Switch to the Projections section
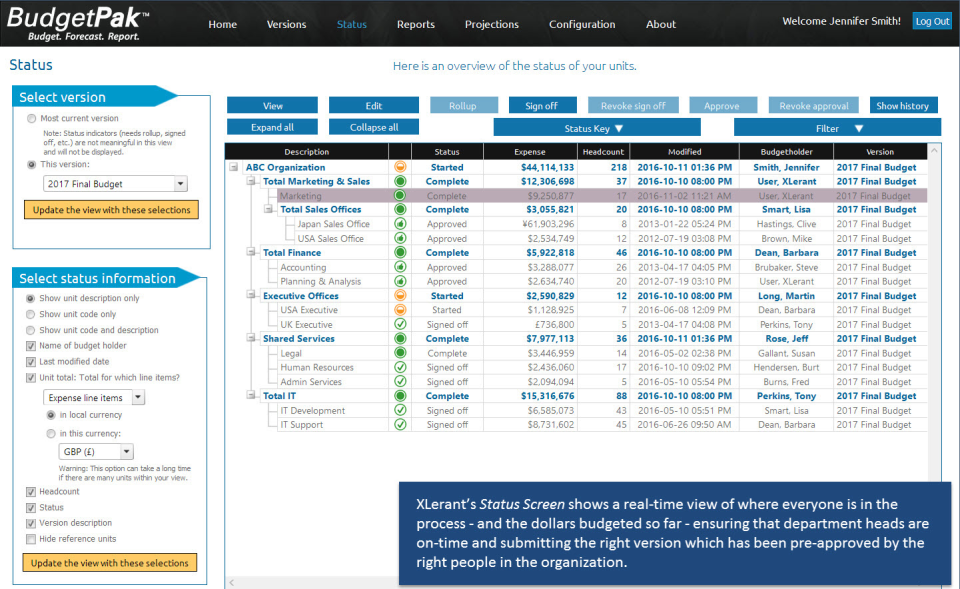960x589 pixels. [x=491, y=24]
